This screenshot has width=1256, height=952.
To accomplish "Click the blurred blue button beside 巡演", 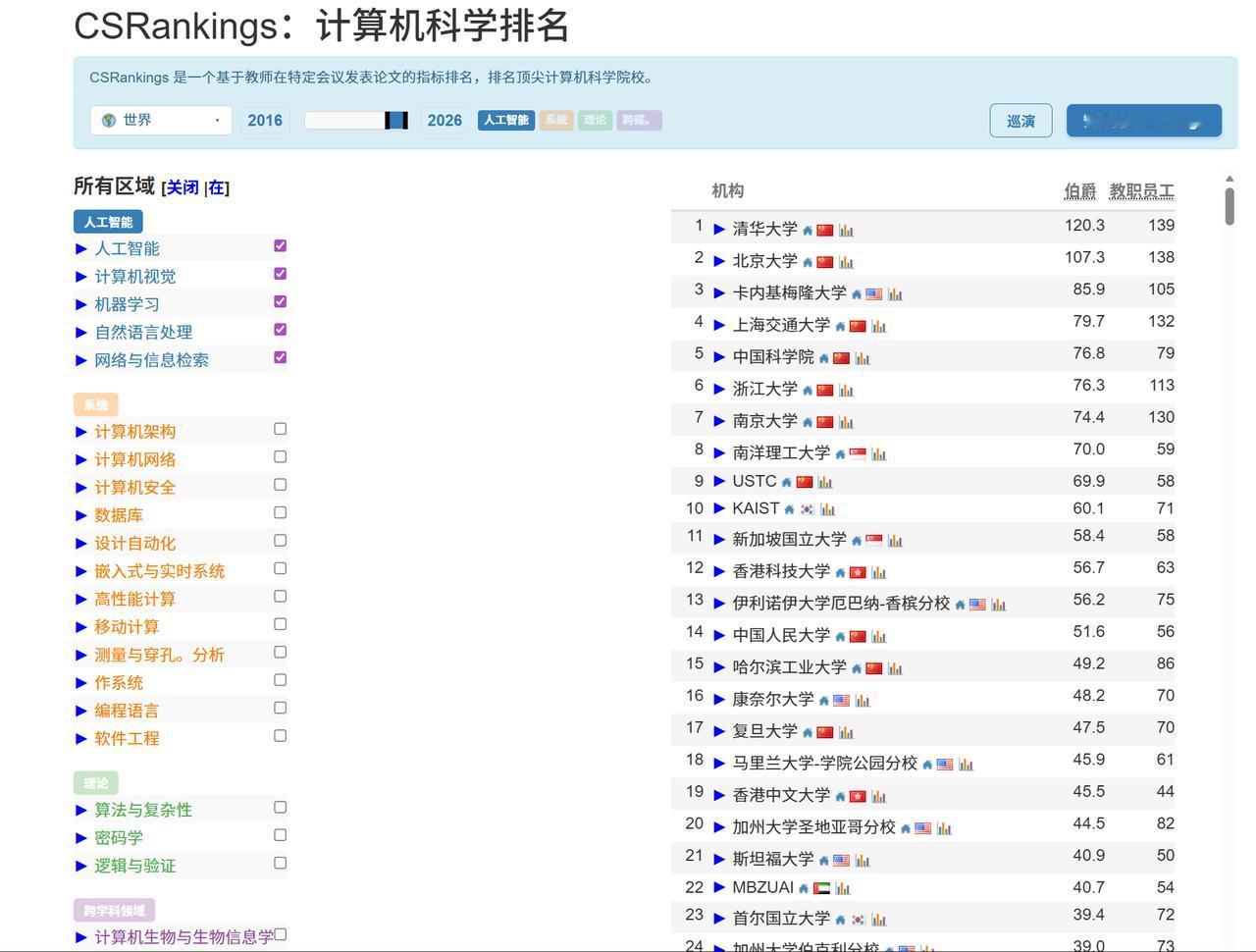I will [1144, 121].
